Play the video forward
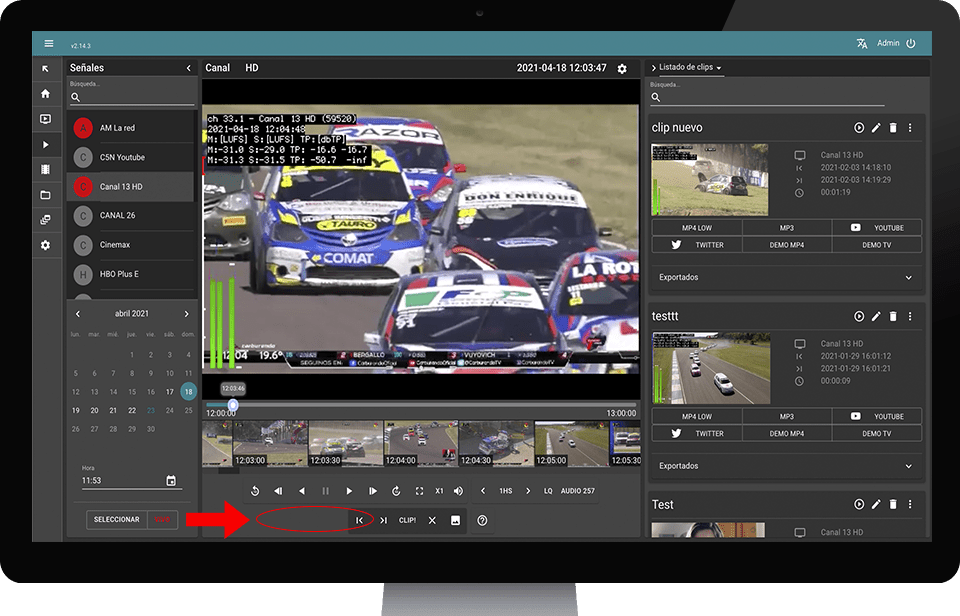 coord(349,491)
